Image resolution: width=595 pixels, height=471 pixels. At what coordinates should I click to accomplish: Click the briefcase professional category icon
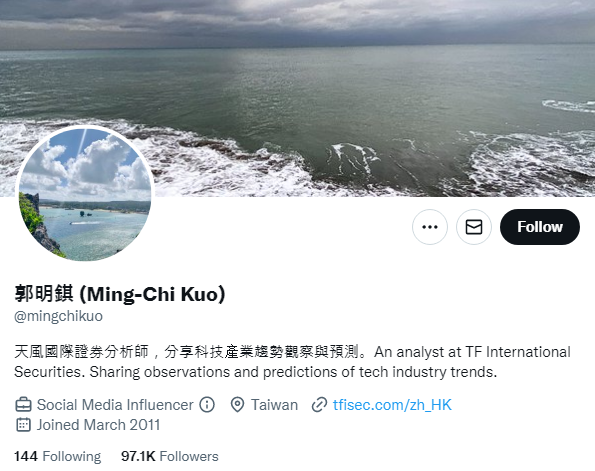[x=23, y=405]
